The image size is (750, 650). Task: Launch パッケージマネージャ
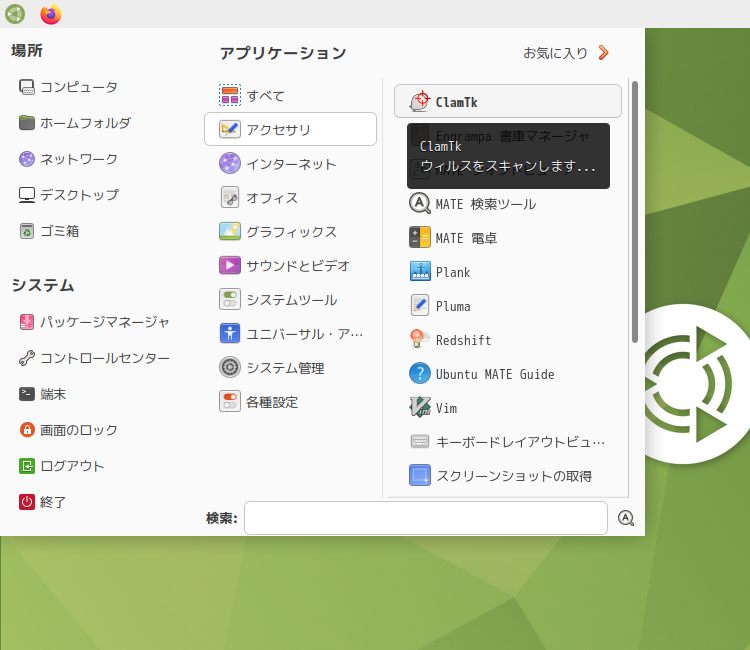click(x=94, y=322)
